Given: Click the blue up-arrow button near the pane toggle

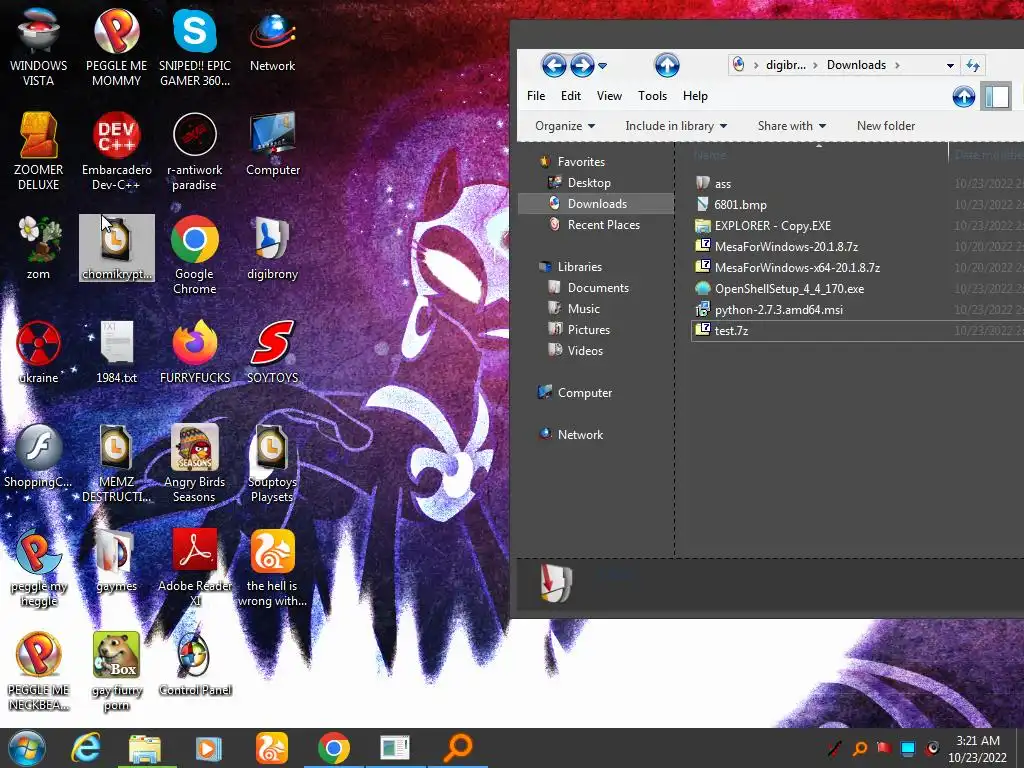Looking at the screenshot, I should (x=963, y=97).
